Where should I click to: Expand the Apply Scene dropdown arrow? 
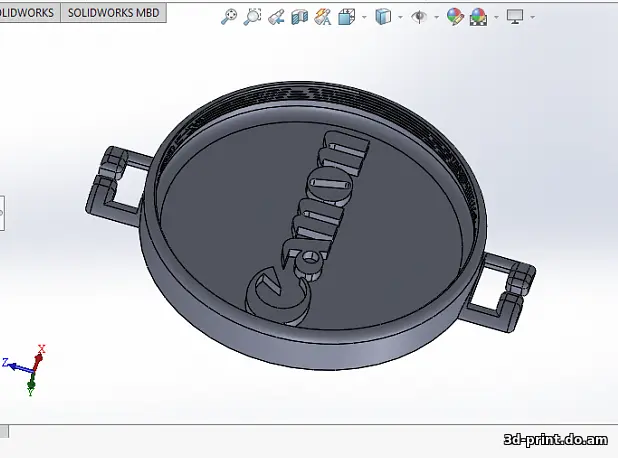tap(495, 17)
